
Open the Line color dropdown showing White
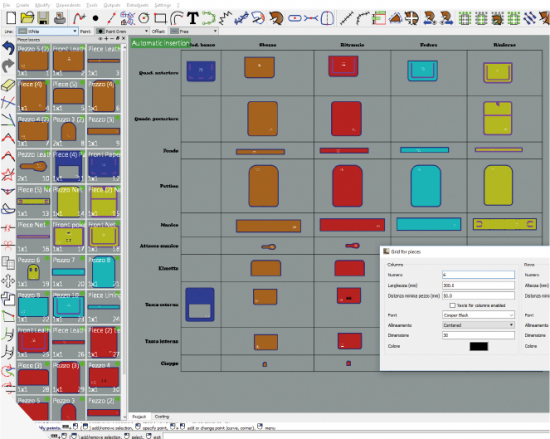pos(47,31)
